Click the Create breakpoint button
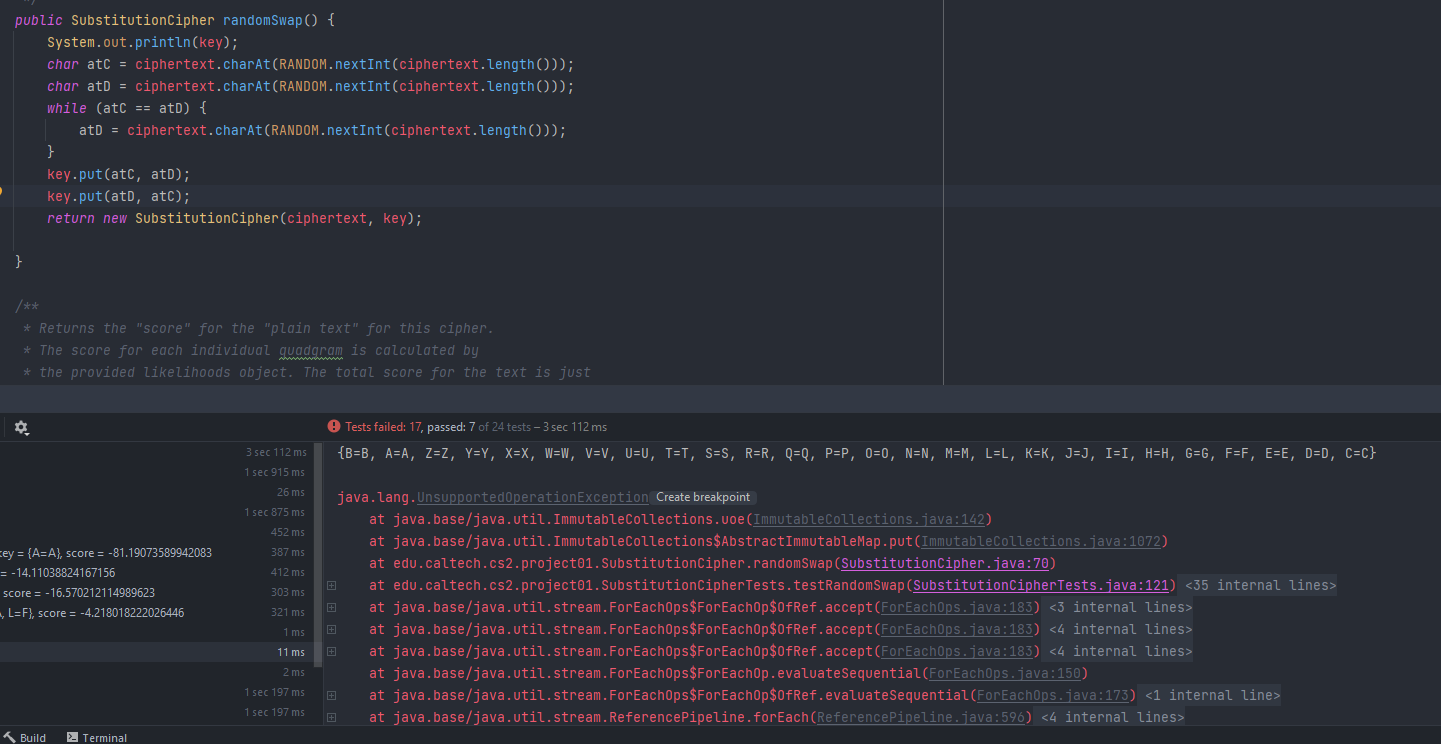The image size is (1441, 744). click(x=702, y=497)
